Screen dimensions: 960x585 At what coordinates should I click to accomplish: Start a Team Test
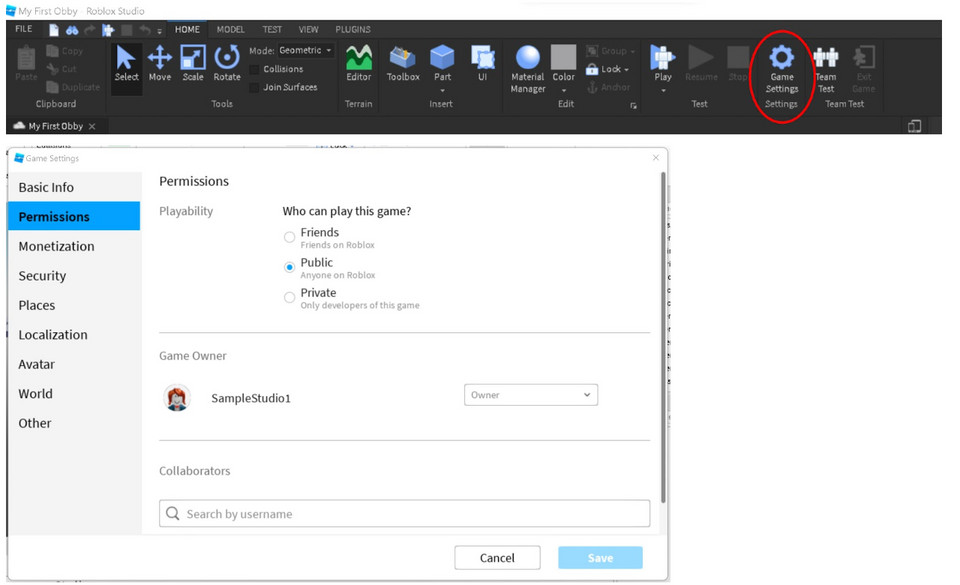coord(826,69)
